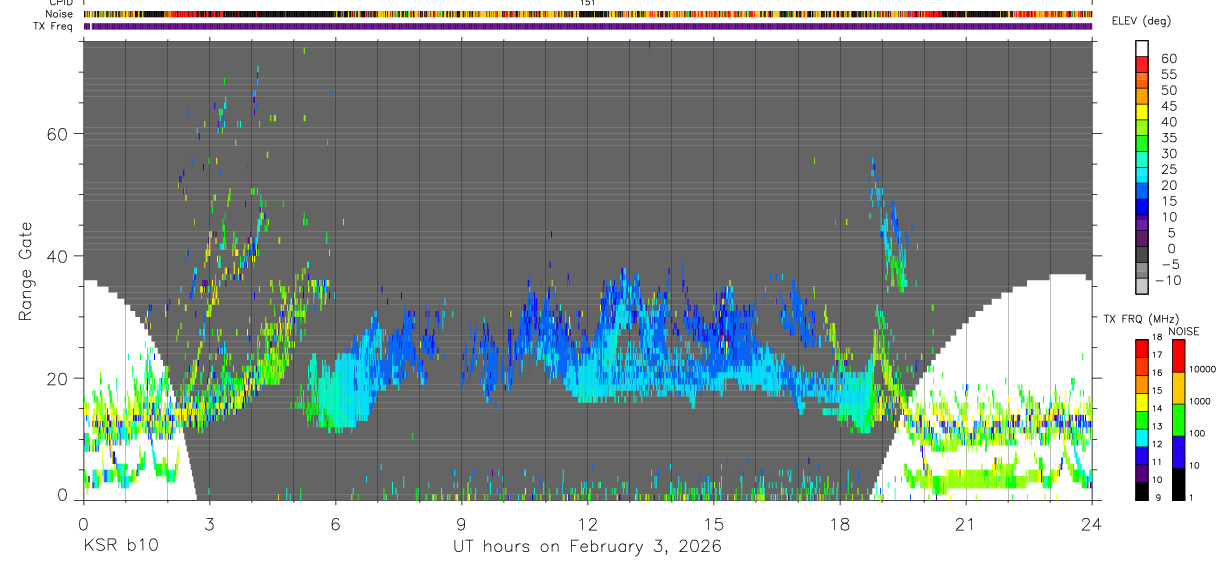Pick the red TX FRQ swatch between 17 and 18
Screen dimensions: 1228x567
pos(1142,348)
